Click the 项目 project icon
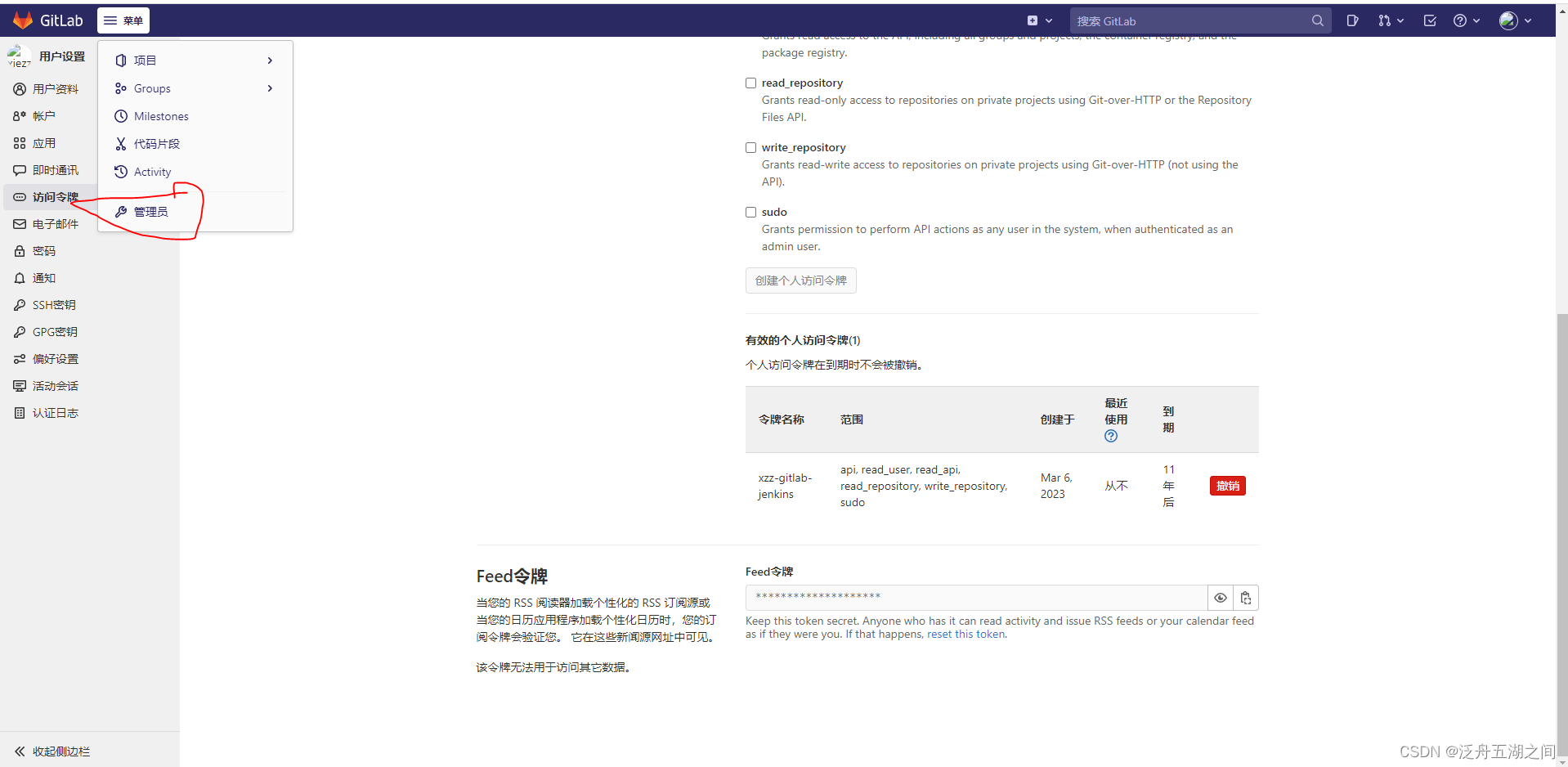 (121, 61)
